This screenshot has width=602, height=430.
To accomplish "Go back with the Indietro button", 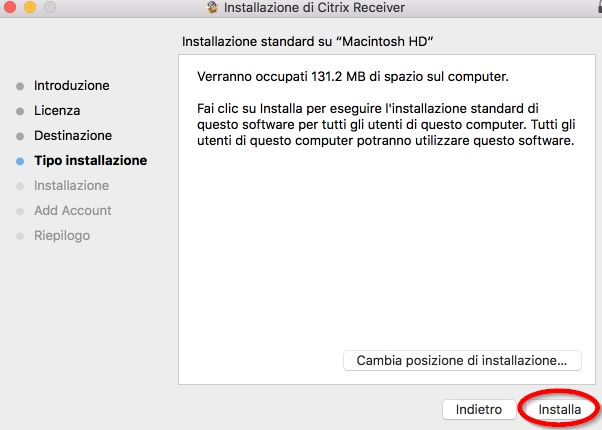I will click(479, 410).
